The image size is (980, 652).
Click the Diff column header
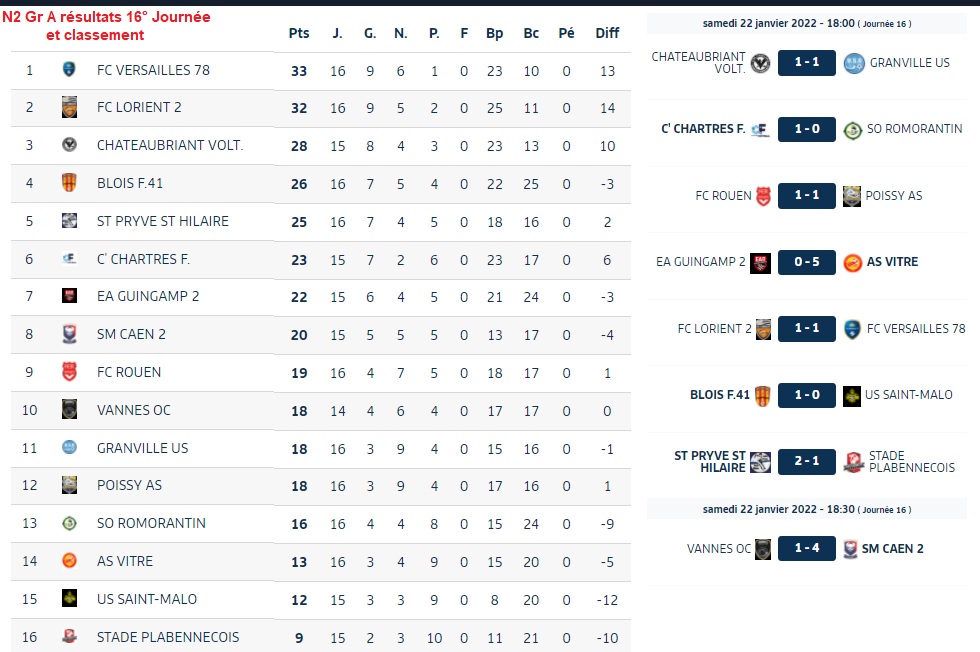[x=607, y=33]
